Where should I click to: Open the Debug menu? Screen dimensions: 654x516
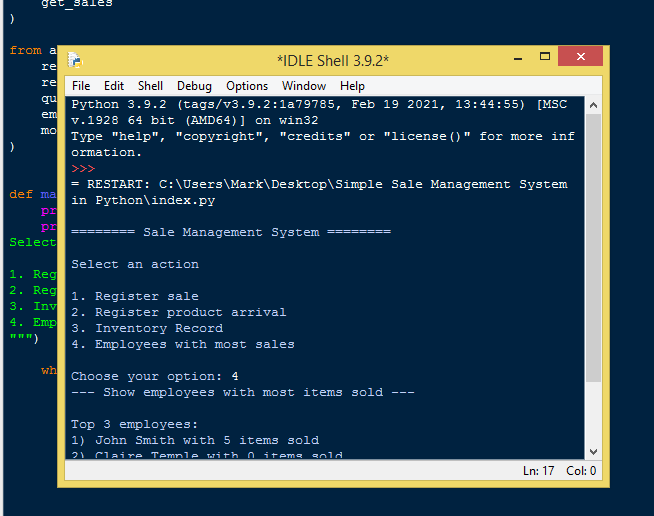[x=194, y=86]
